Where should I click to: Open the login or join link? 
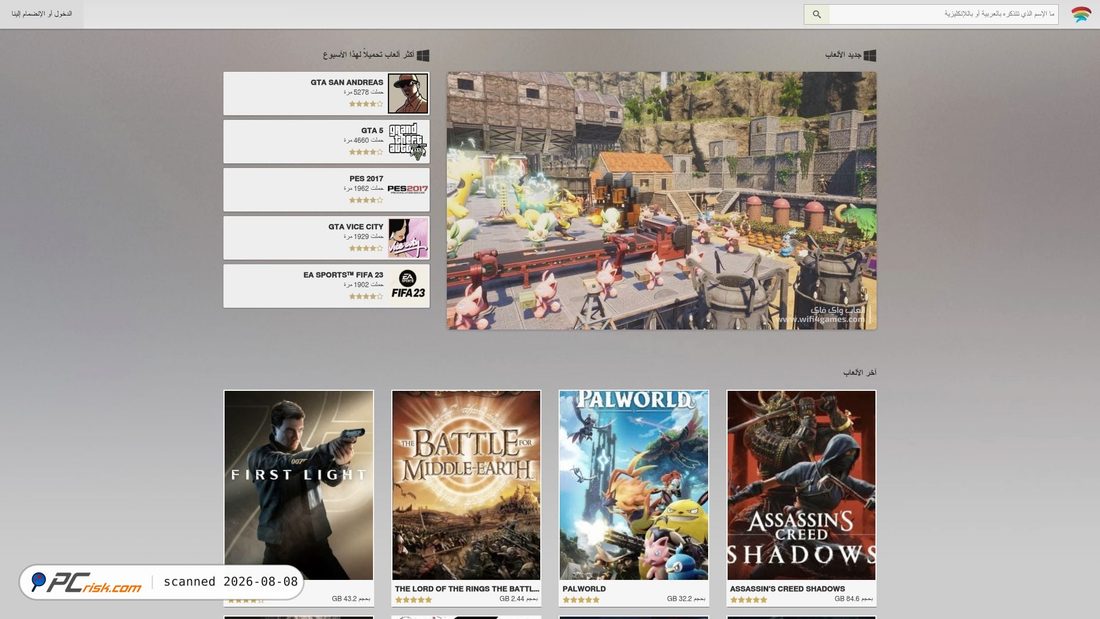pyautogui.click(x=41, y=14)
